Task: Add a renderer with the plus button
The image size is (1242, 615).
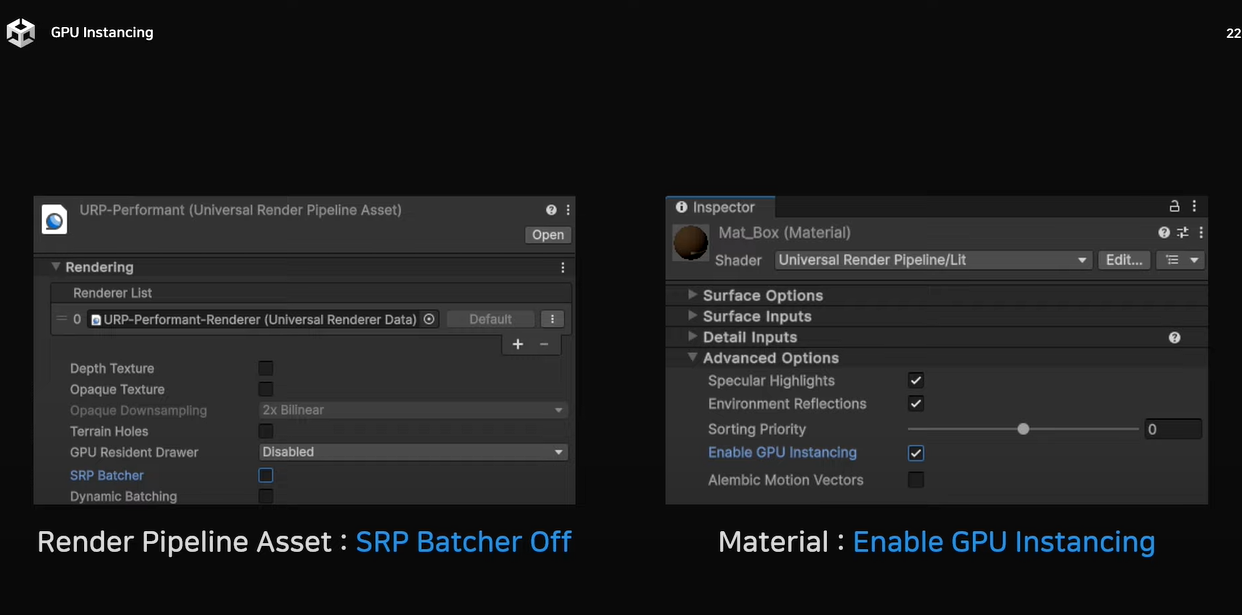Action: point(518,344)
